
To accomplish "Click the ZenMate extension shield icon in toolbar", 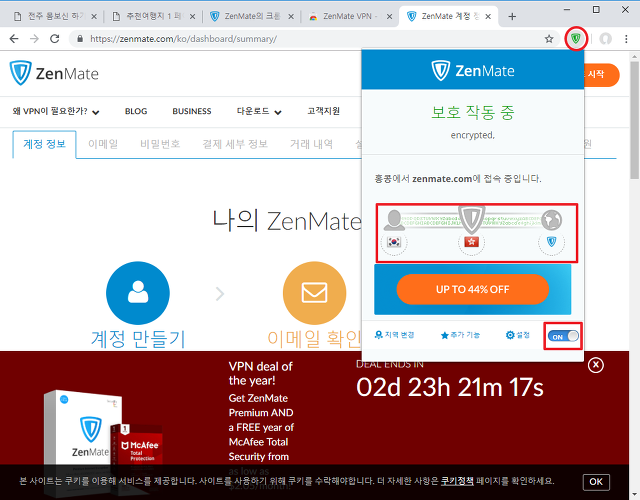I will (576, 39).
